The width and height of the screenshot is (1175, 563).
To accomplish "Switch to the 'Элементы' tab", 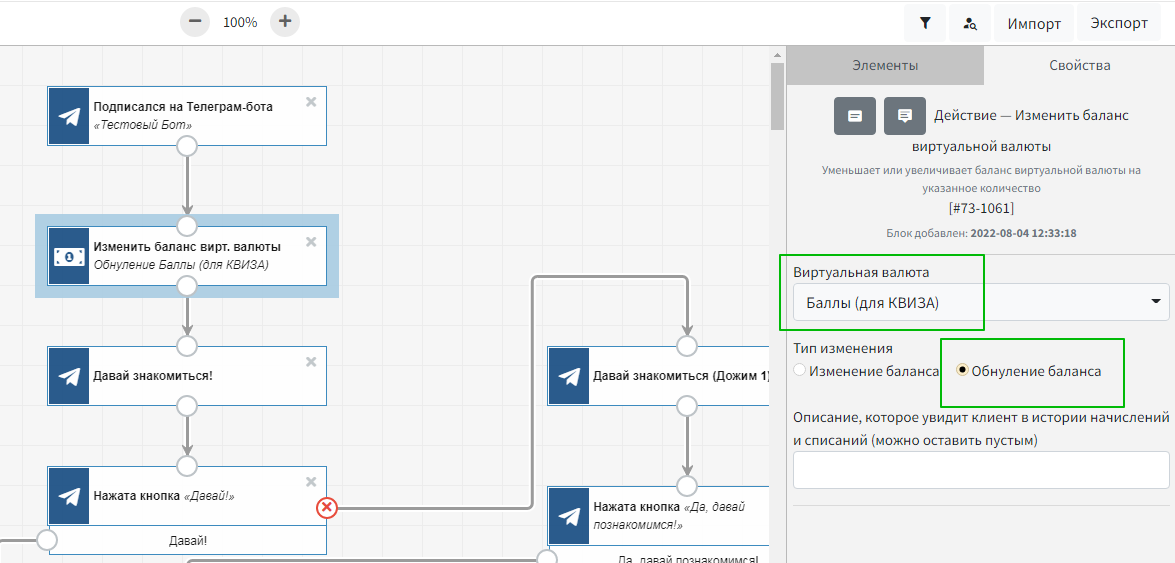I will coord(885,66).
